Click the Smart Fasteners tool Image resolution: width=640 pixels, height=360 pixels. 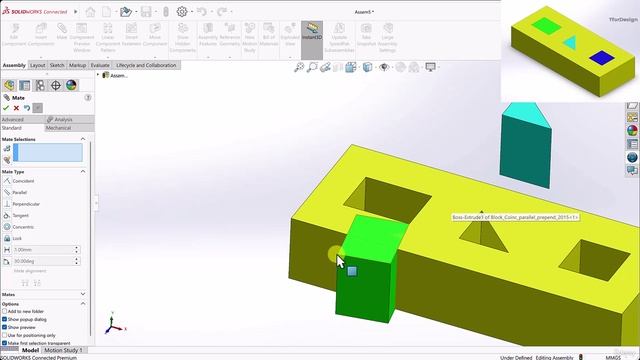click(131, 34)
